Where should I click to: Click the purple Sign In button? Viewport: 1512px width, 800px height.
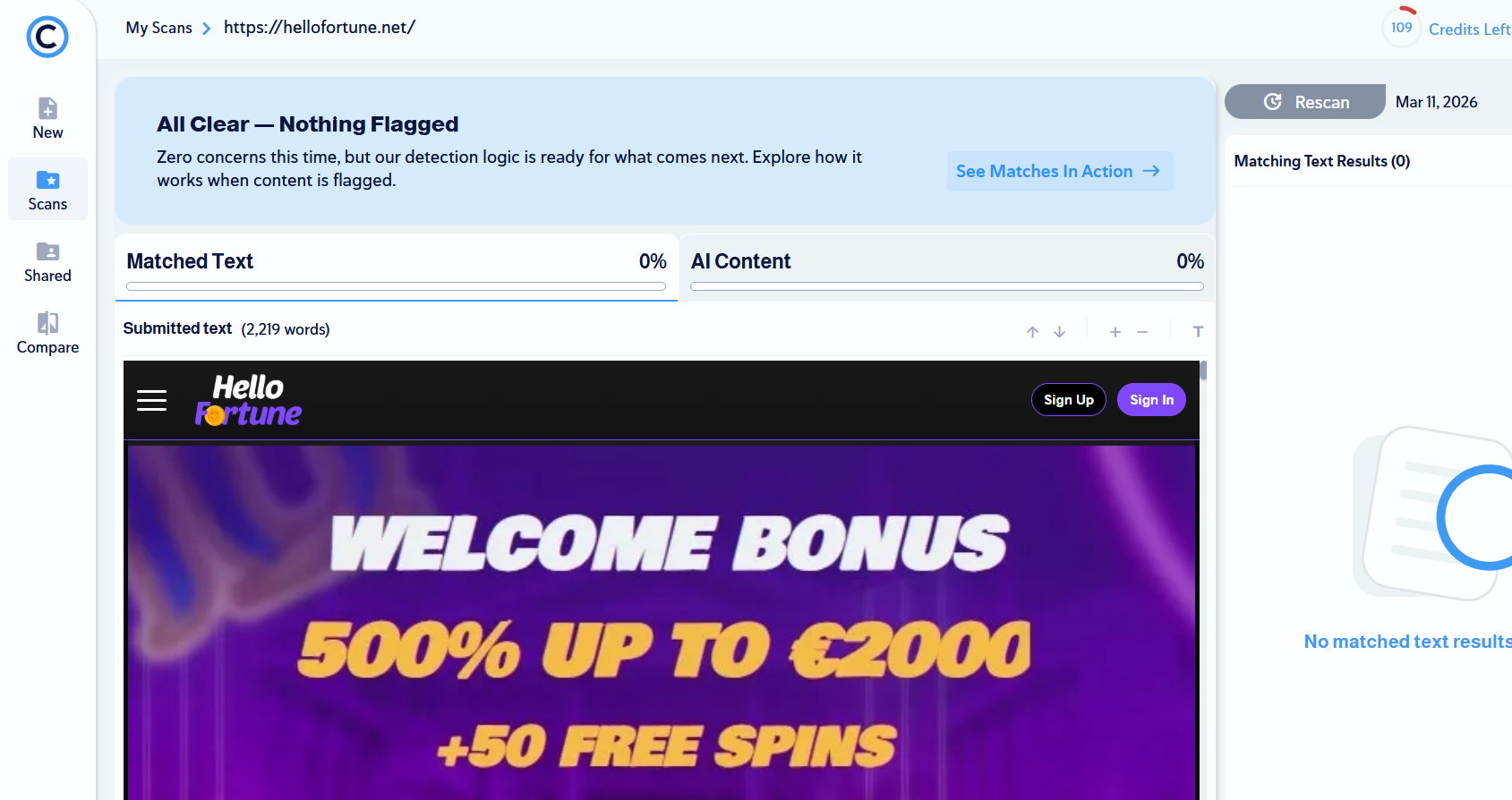(1151, 400)
